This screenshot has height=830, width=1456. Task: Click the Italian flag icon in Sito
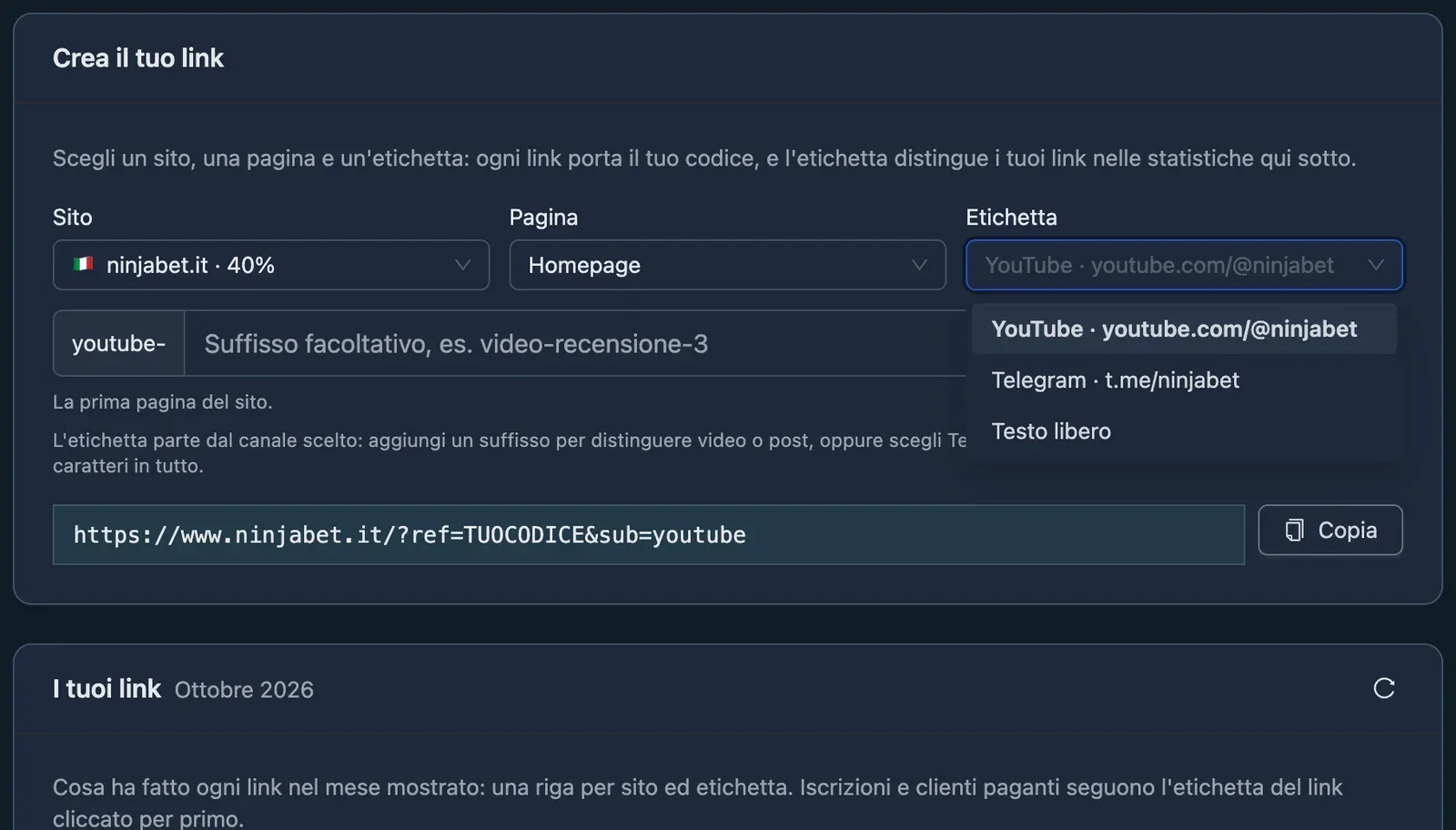click(84, 264)
